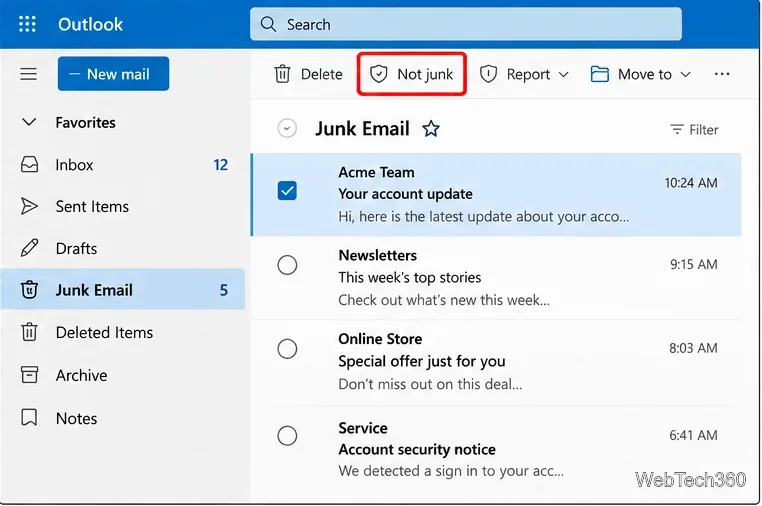Click the 10:24 AM timestamp
This screenshot has width=762, height=506.
tap(691, 183)
